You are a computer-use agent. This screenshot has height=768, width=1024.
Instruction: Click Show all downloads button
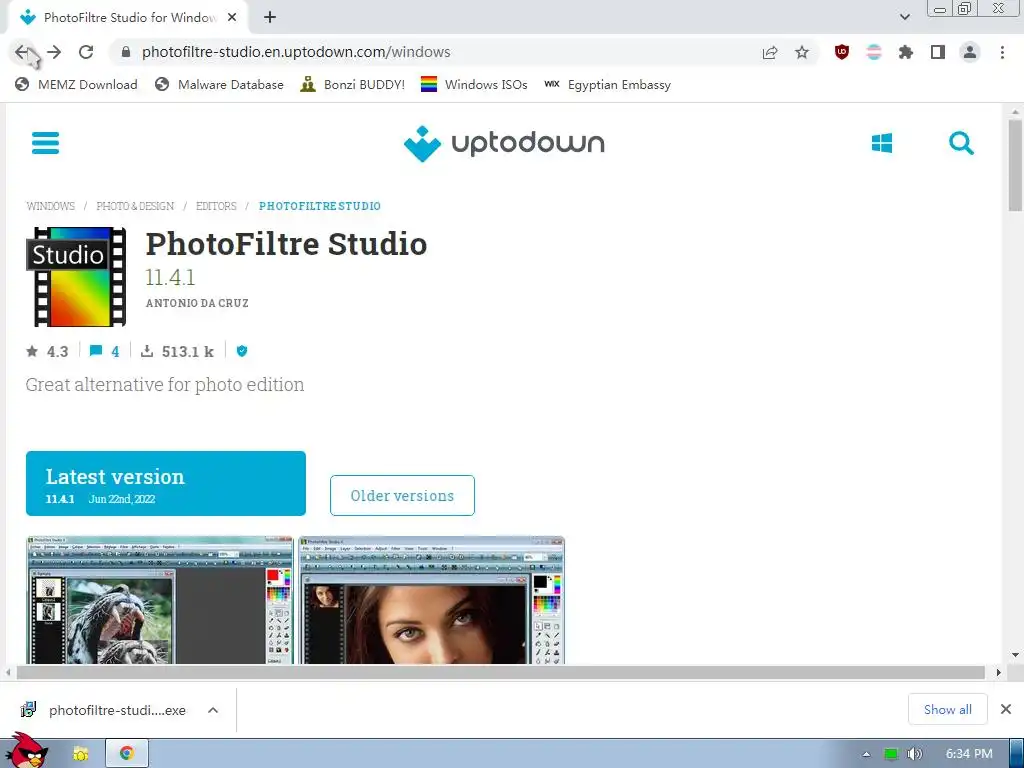coord(948,709)
